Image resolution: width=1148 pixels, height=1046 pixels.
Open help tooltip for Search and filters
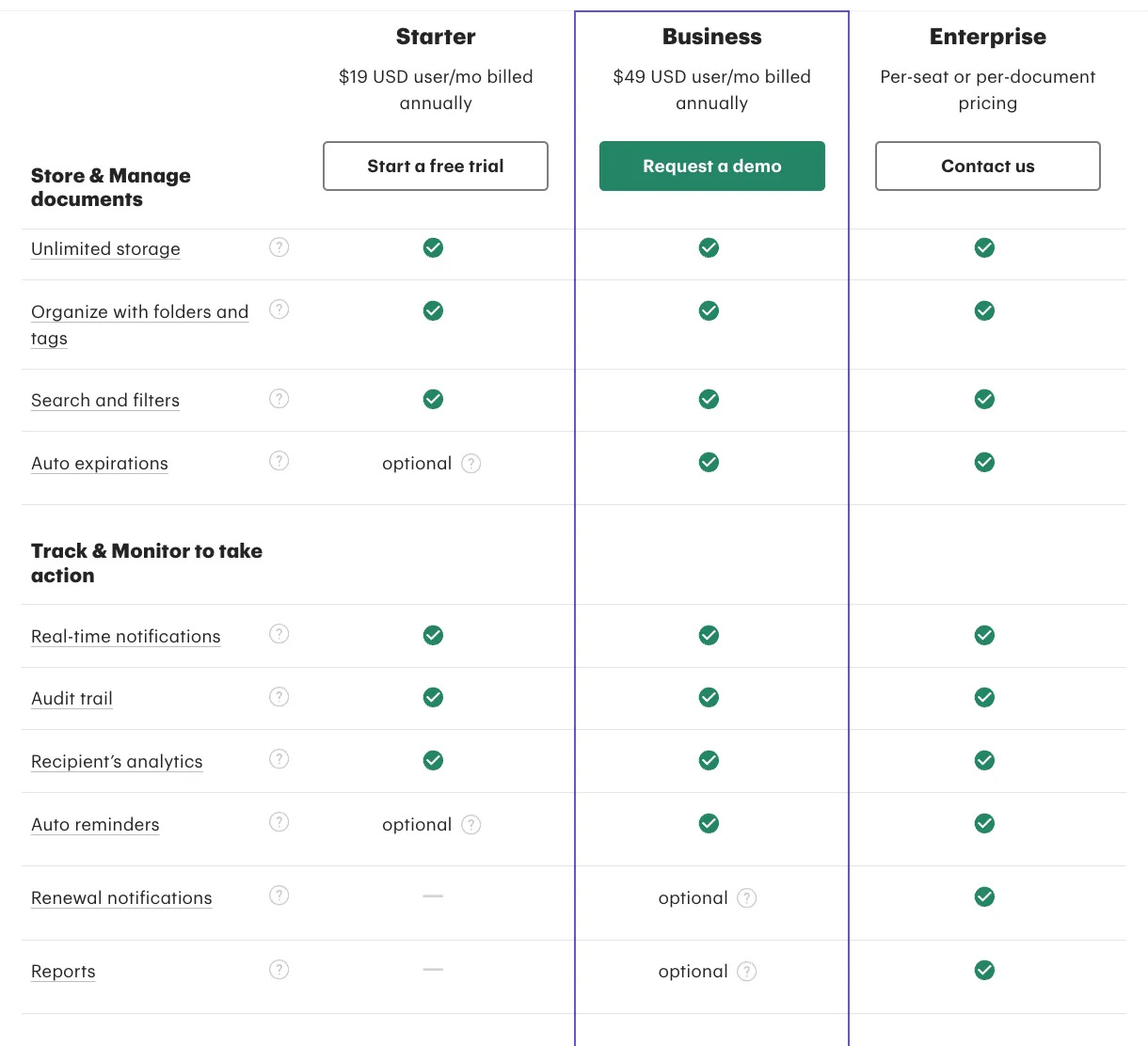coord(279,399)
